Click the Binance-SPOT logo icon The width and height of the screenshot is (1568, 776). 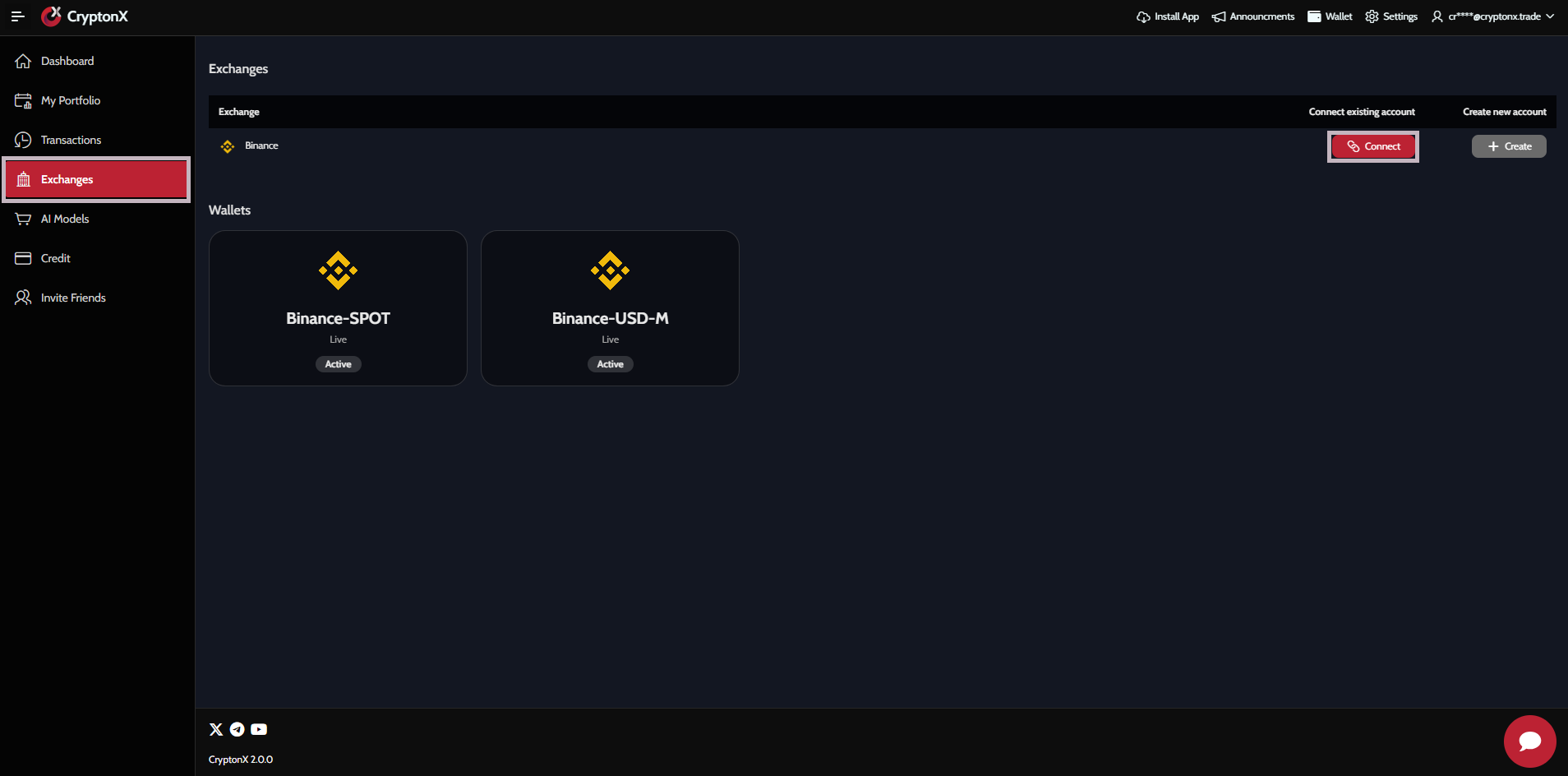coord(338,270)
